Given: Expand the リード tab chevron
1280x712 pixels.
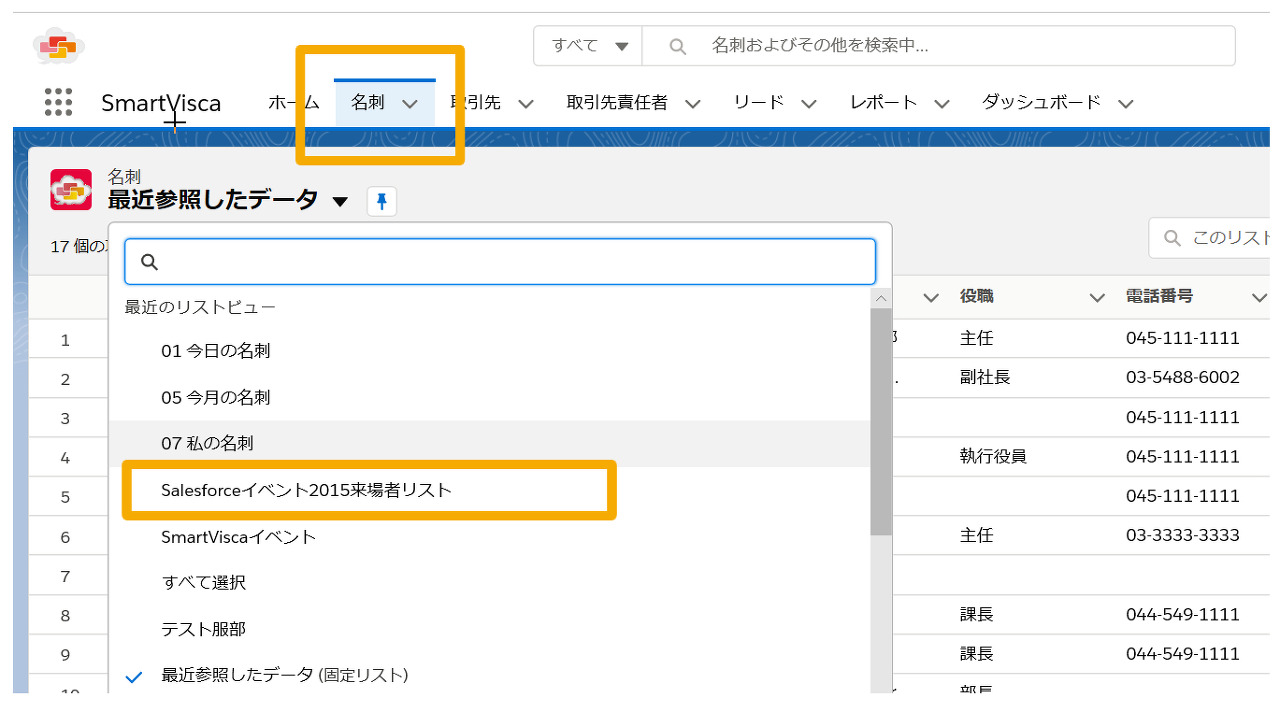Looking at the screenshot, I should (x=809, y=103).
